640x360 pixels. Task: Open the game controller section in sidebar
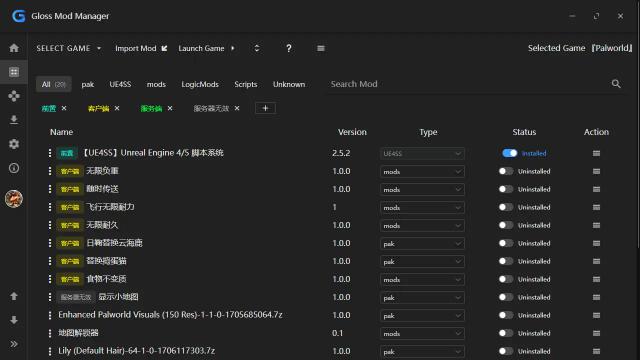tap(14, 96)
